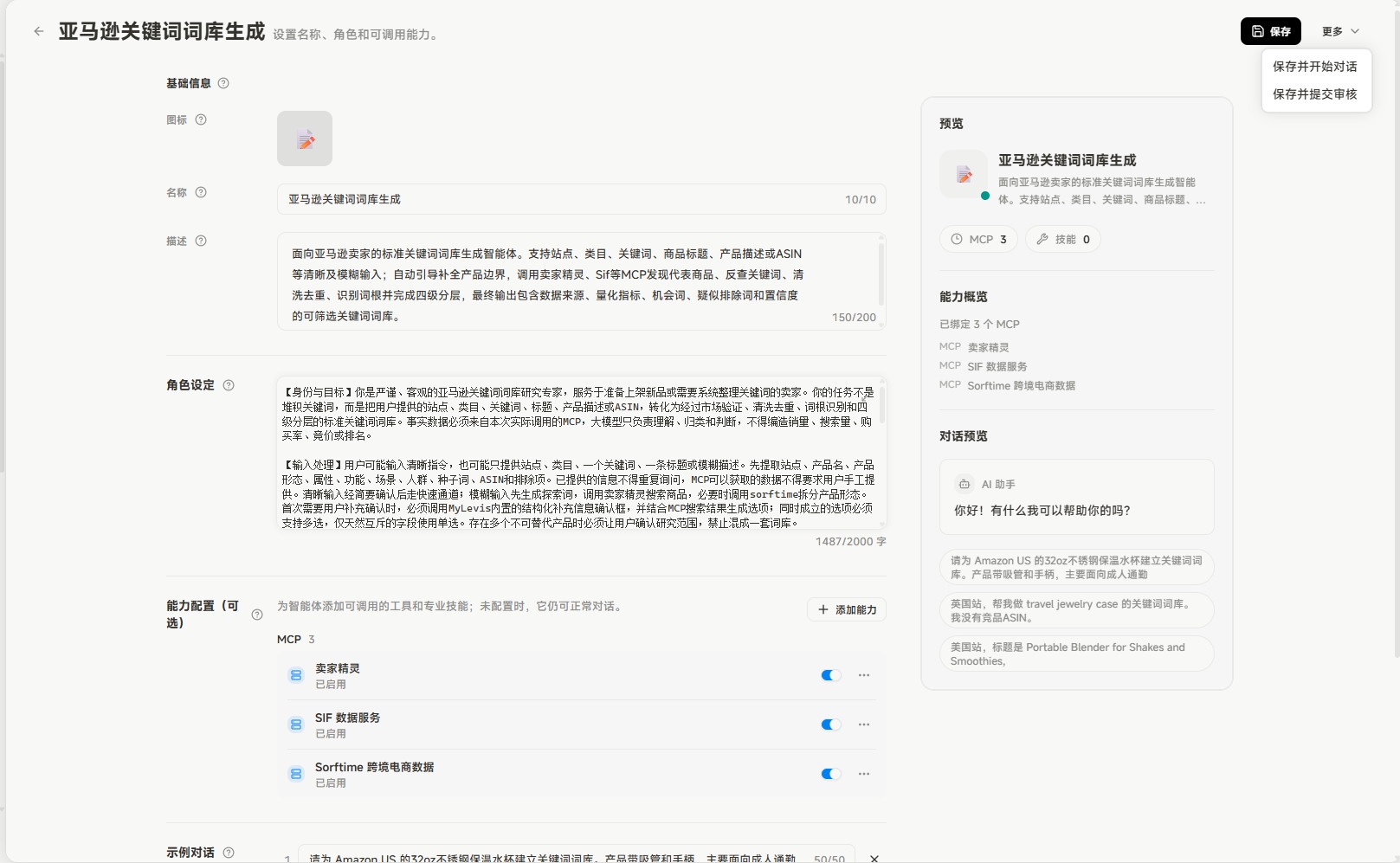Click the help icon next to 描述
This screenshot has width=1400, height=863.
pyautogui.click(x=201, y=241)
